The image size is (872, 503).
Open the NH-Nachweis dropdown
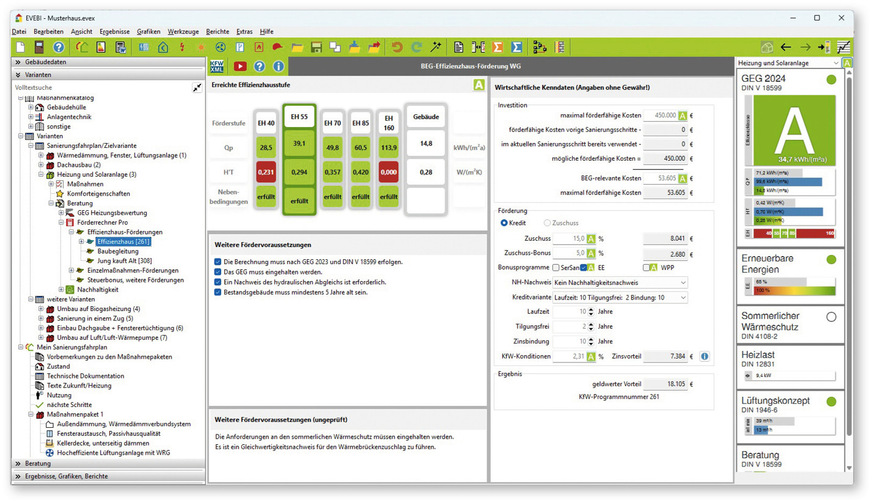click(615, 283)
